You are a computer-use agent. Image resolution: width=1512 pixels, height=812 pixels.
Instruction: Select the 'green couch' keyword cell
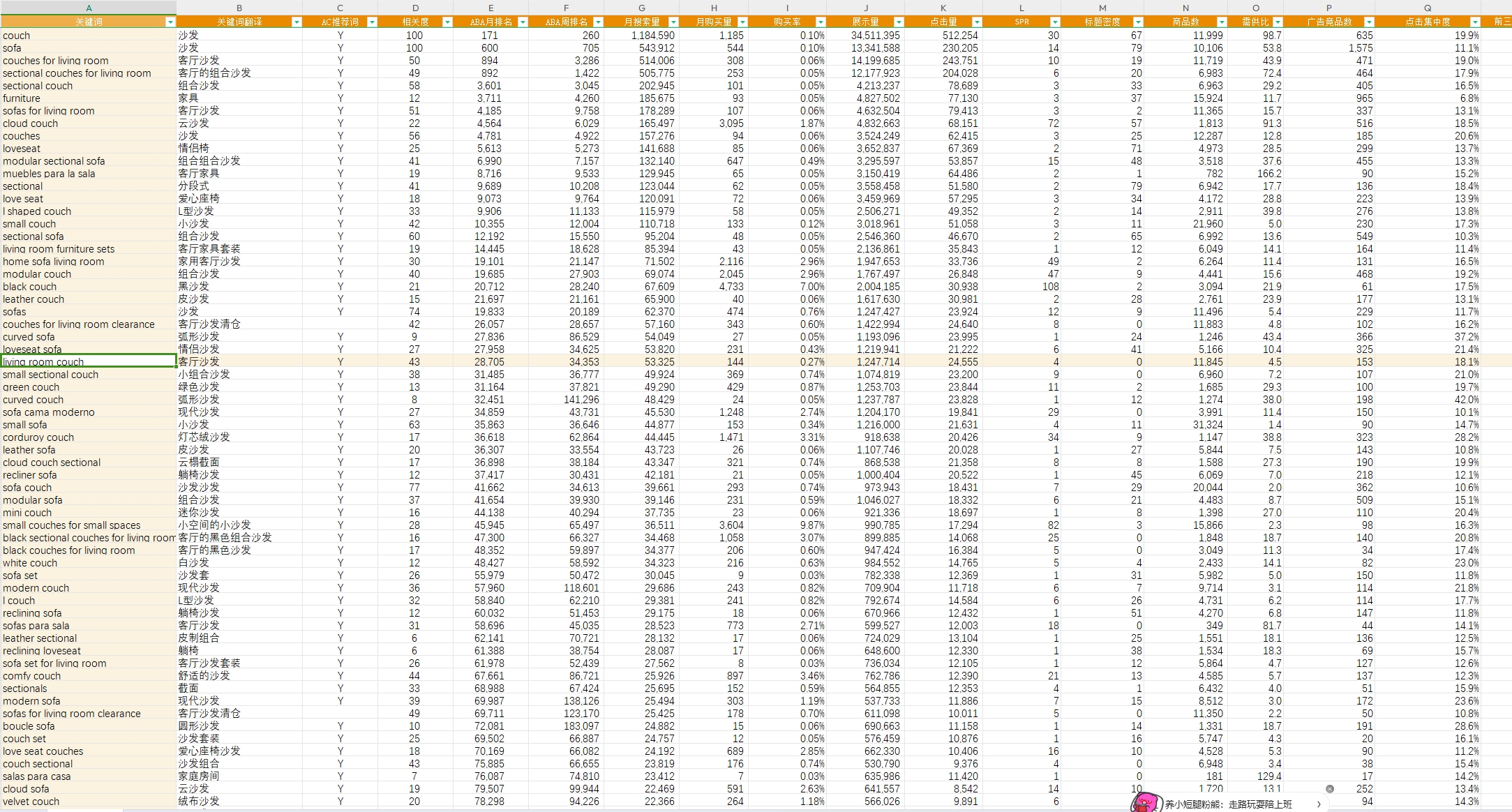[89, 386]
